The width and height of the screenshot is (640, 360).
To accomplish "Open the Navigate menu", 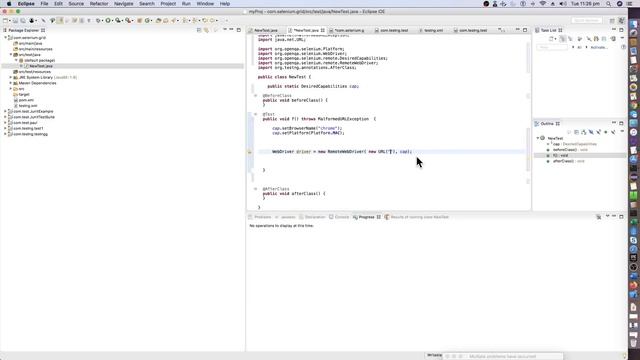I will [x=124, y=4].
